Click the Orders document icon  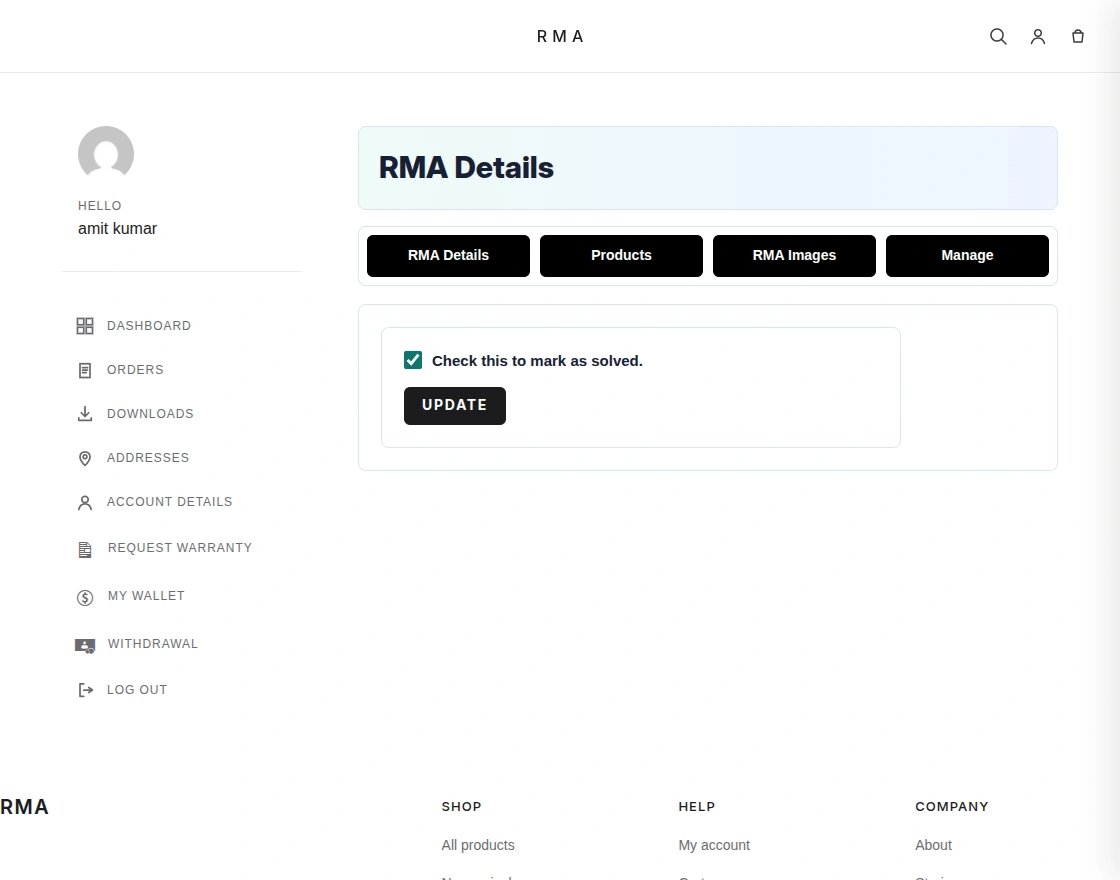(x=85, y=370)
